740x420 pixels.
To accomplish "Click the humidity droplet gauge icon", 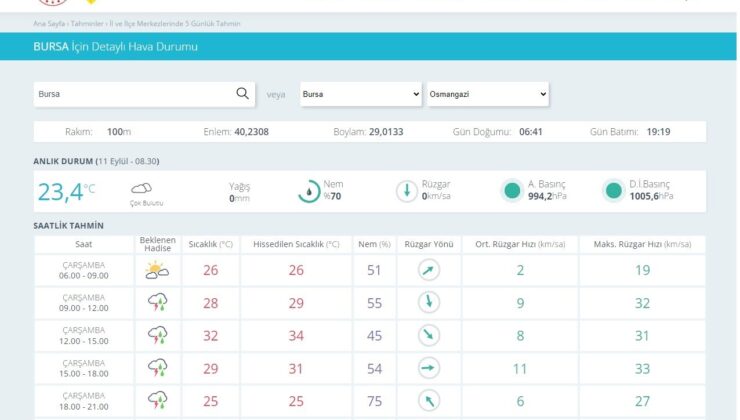I will coord(309,191).
